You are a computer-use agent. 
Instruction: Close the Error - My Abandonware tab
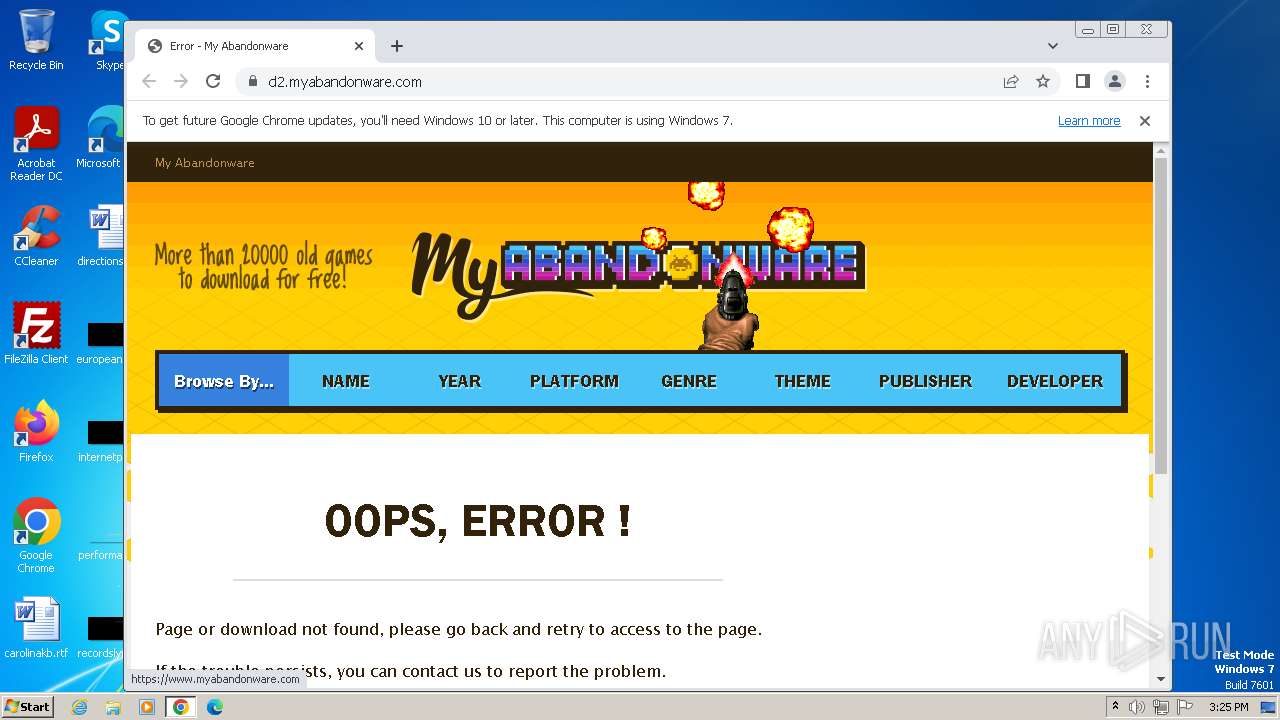(359, 46)
